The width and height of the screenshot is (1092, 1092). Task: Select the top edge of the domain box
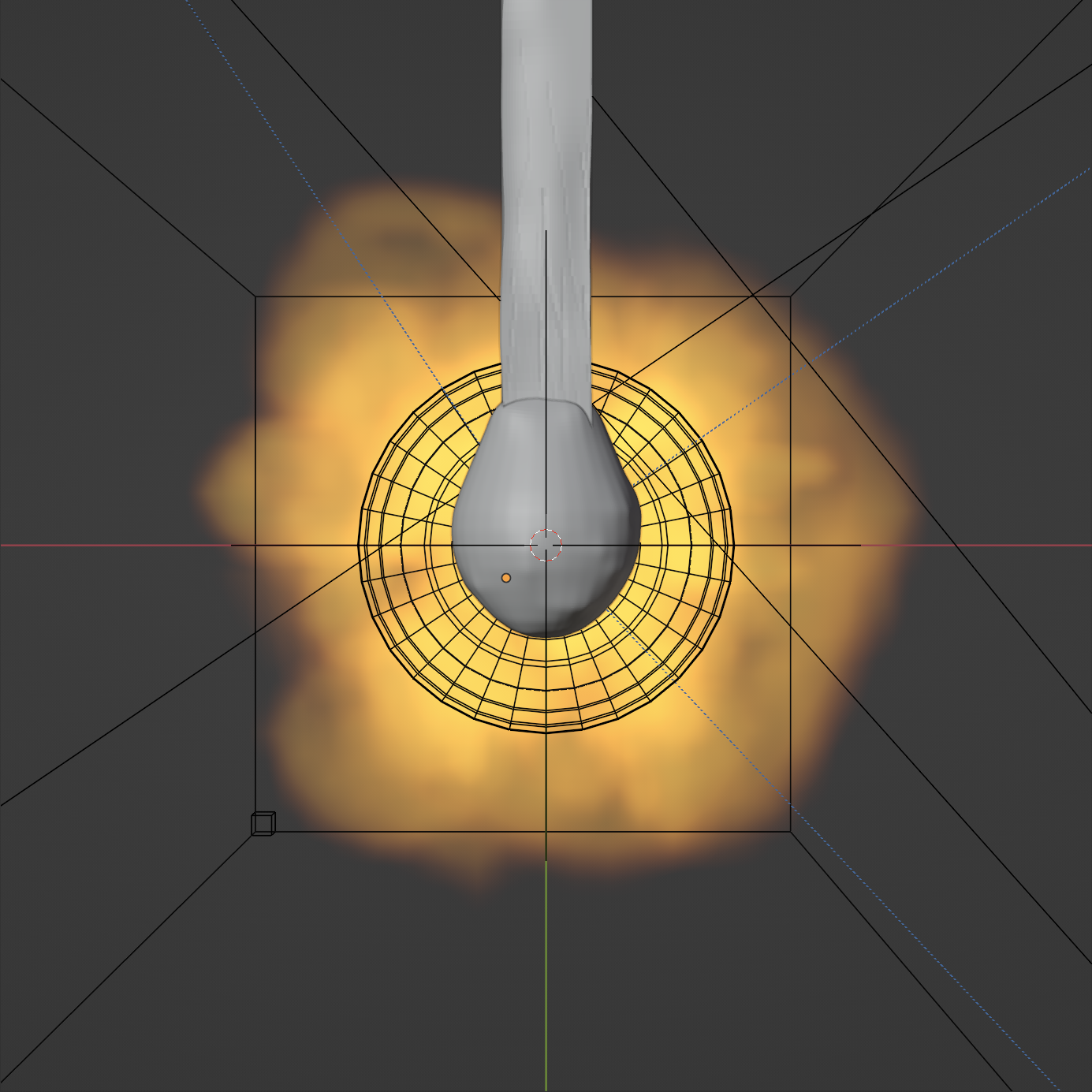(x=378, y=296)
